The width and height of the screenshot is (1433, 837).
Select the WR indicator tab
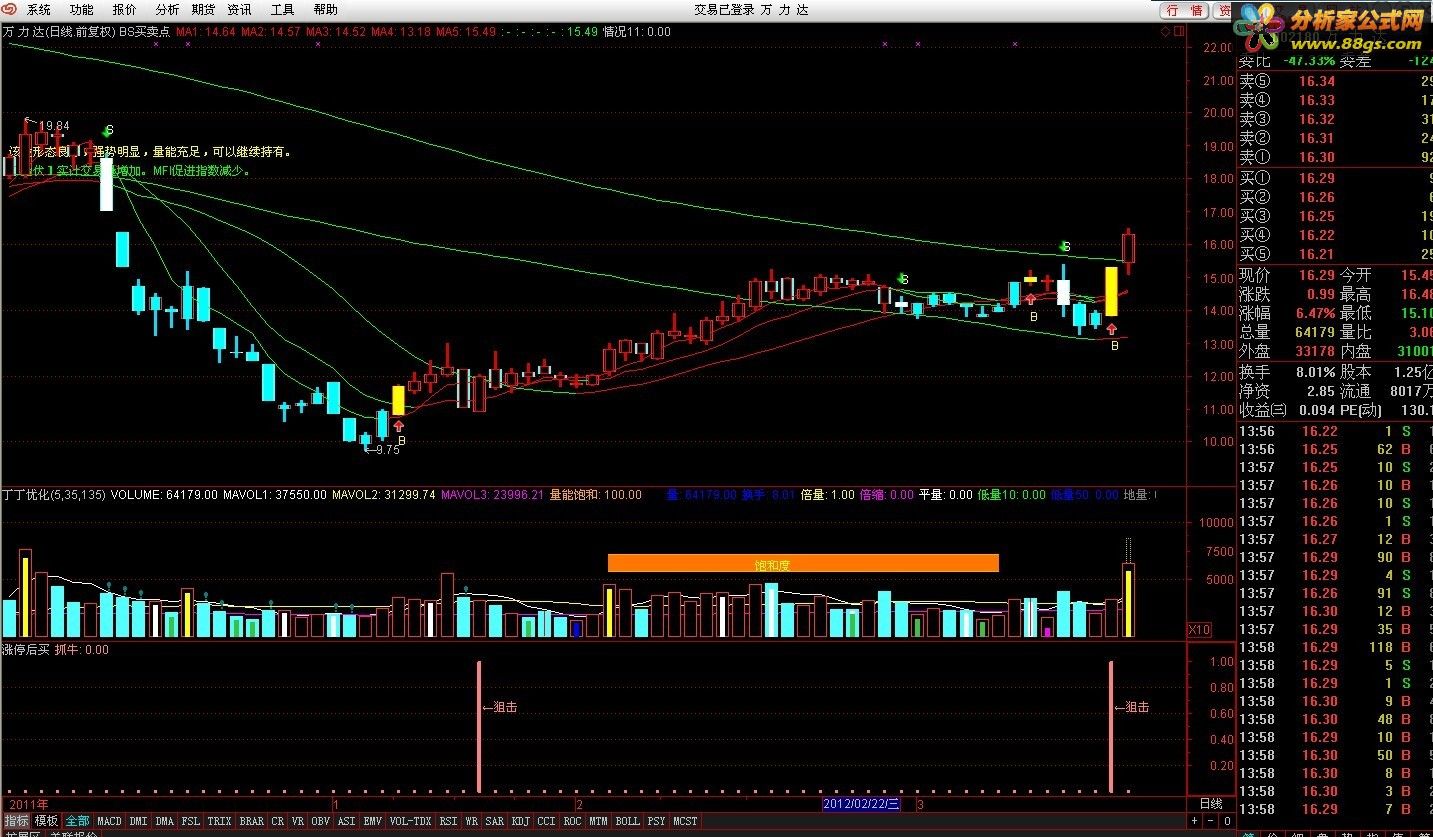471,821
